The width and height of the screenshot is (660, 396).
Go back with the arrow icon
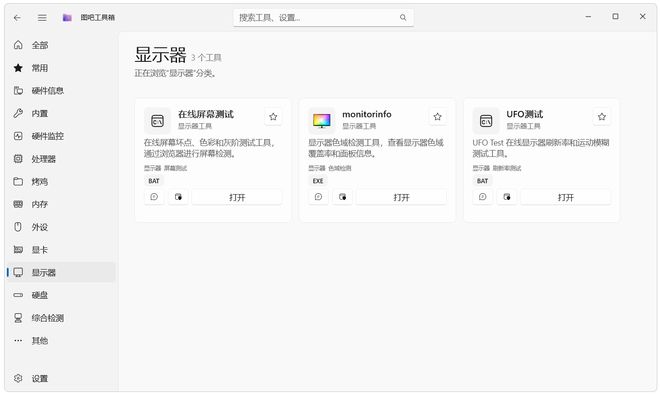pos(17,18)
